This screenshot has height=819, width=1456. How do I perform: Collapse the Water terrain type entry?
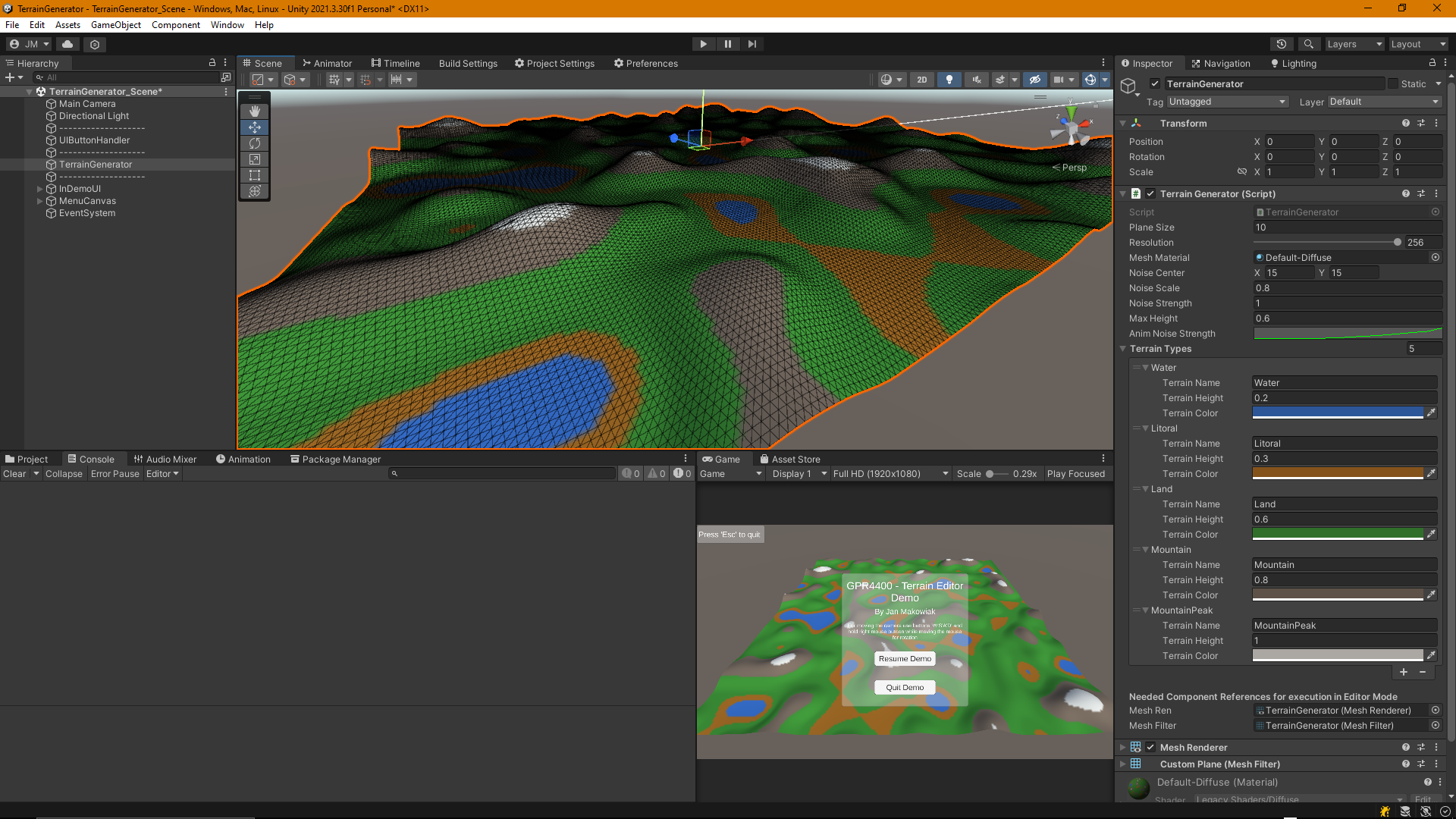coord(1145,368)
